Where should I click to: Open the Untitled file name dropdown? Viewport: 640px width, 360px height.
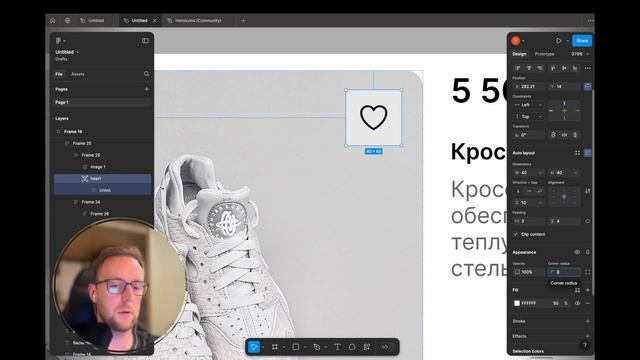pos(67,52)
